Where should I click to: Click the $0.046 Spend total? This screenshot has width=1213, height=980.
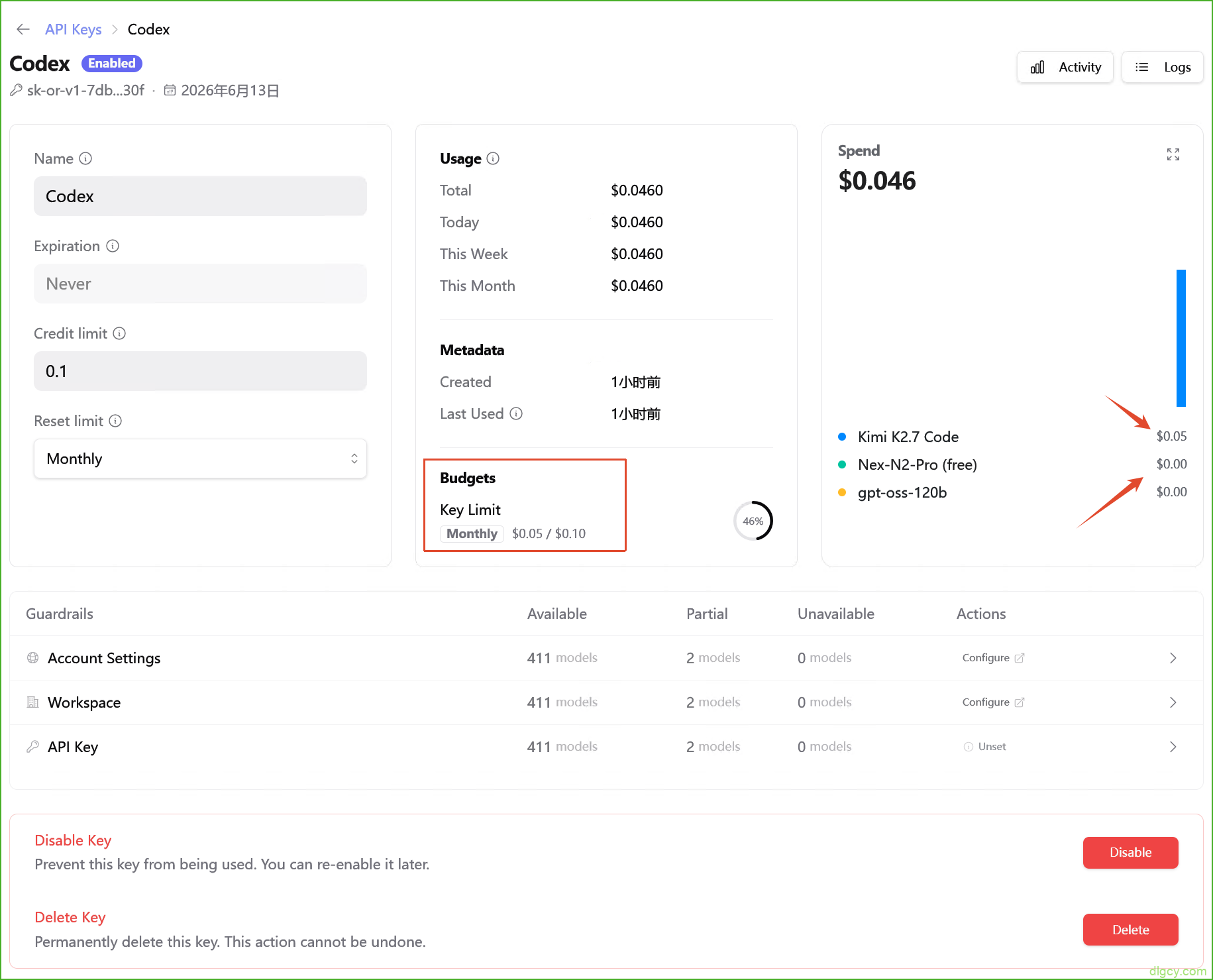[877, 180]
